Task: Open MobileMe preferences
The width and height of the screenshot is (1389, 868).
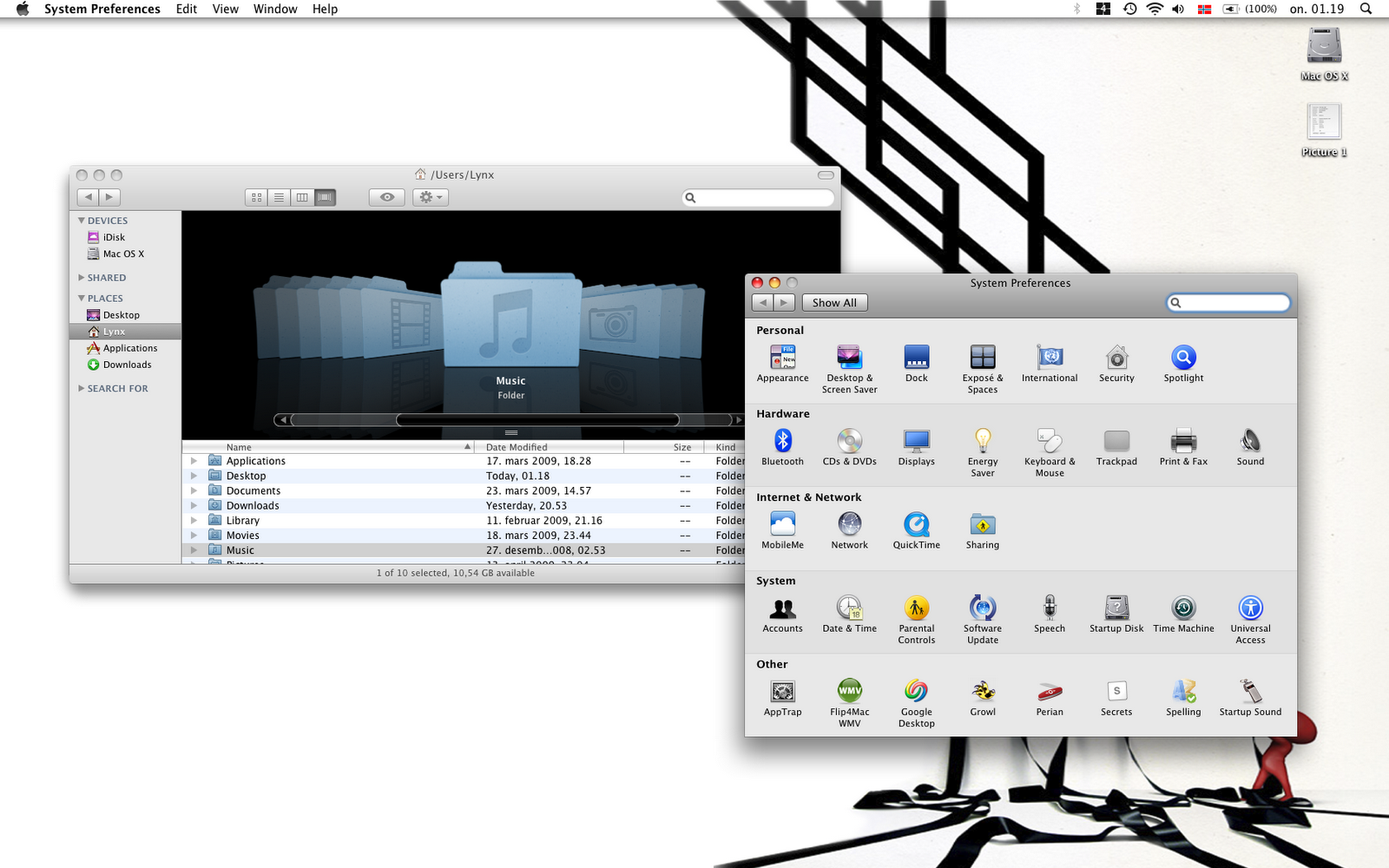Action: click(782, 529)
